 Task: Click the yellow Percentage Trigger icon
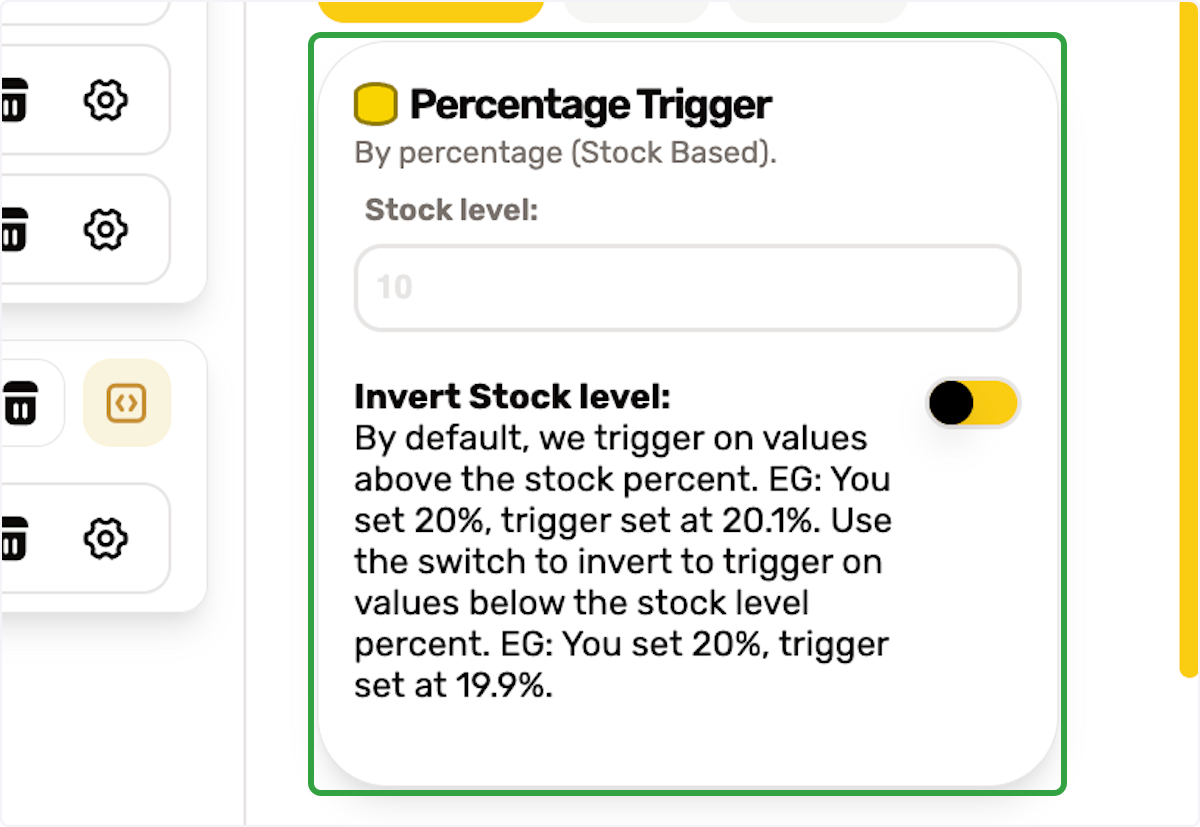point(376,105)
